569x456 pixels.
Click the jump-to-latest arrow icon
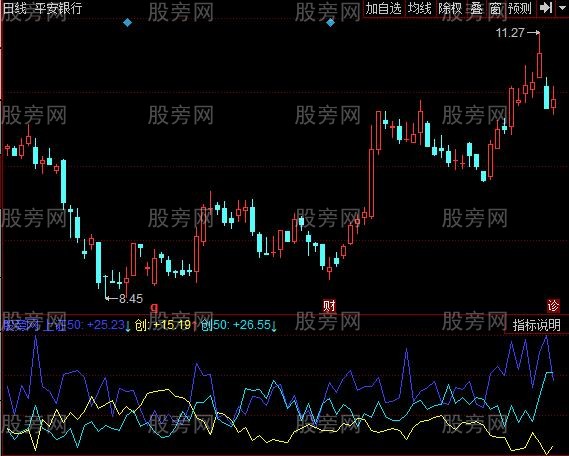coord(545,8)
